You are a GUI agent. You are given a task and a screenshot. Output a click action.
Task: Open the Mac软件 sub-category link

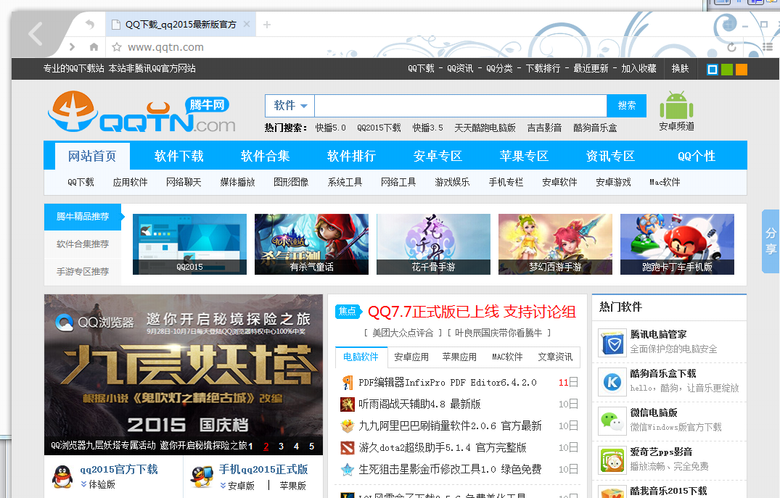tap(665, 182)
